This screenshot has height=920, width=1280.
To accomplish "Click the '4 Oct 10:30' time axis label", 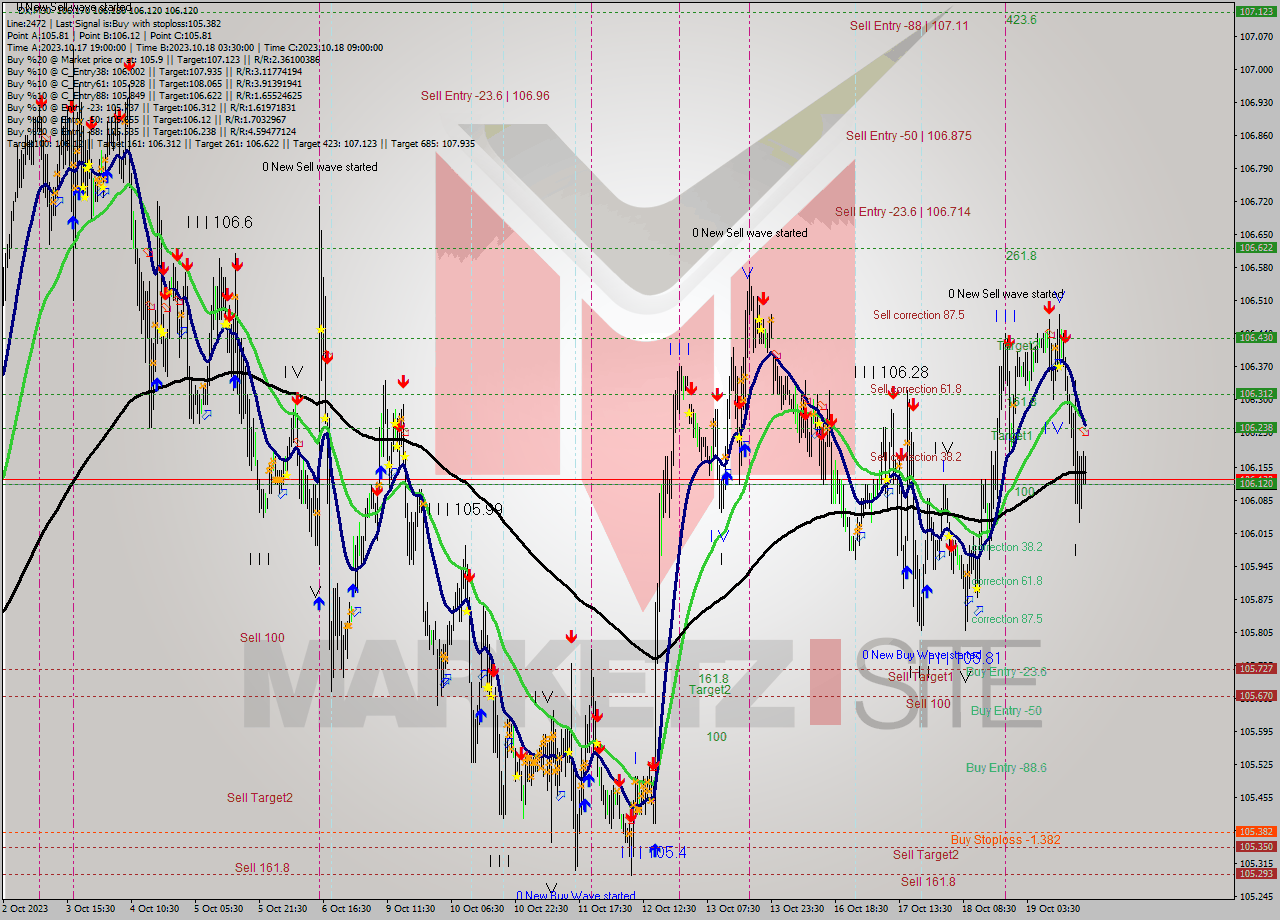I will point(154,909).
